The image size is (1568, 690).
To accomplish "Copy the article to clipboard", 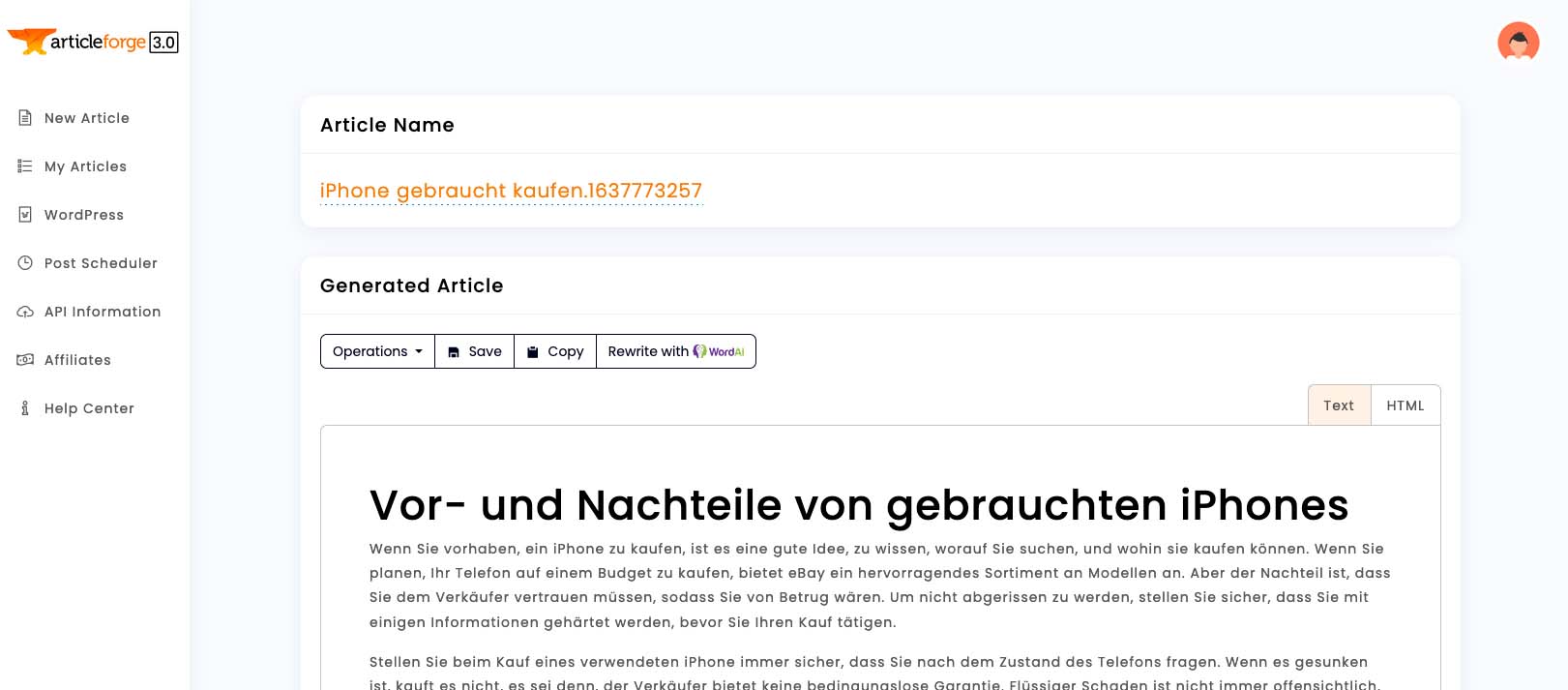I will coord(555,351).
